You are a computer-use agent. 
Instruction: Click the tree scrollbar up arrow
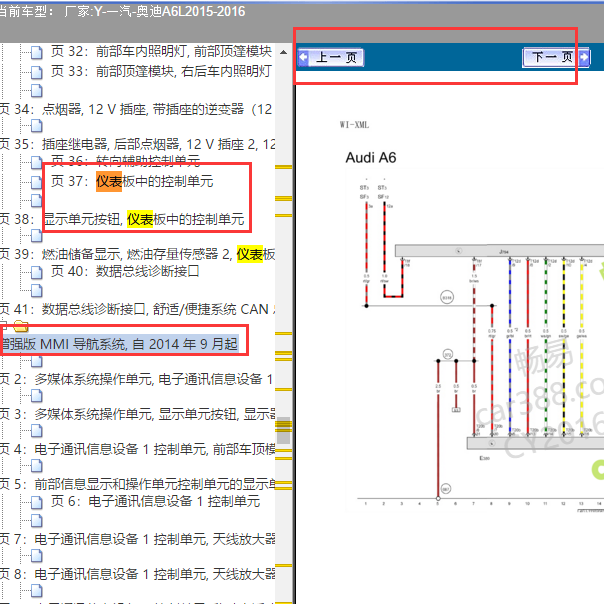[284, 52]
